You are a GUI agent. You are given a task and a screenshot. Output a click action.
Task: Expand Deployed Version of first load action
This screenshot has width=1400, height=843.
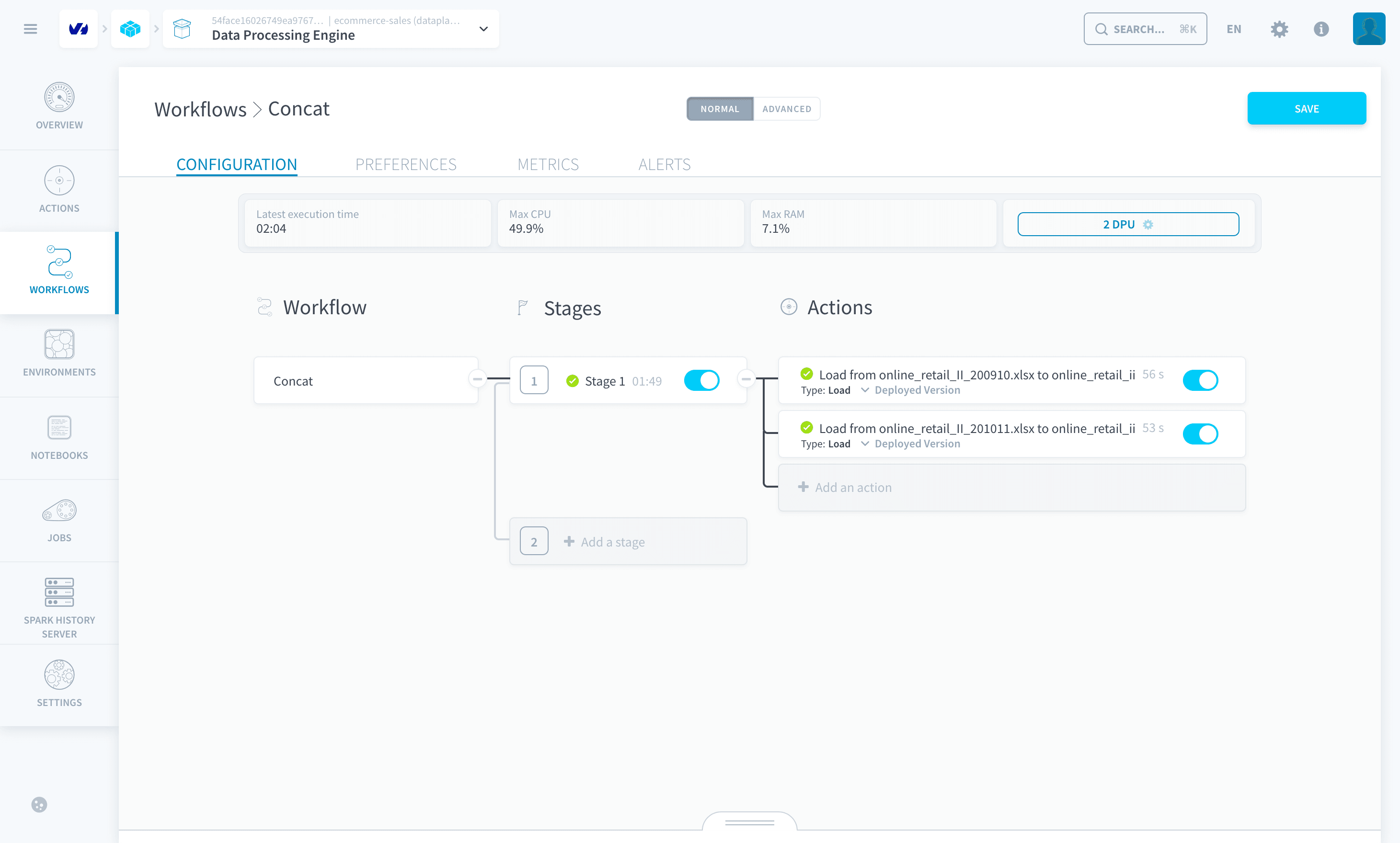(x=910, y=390)
